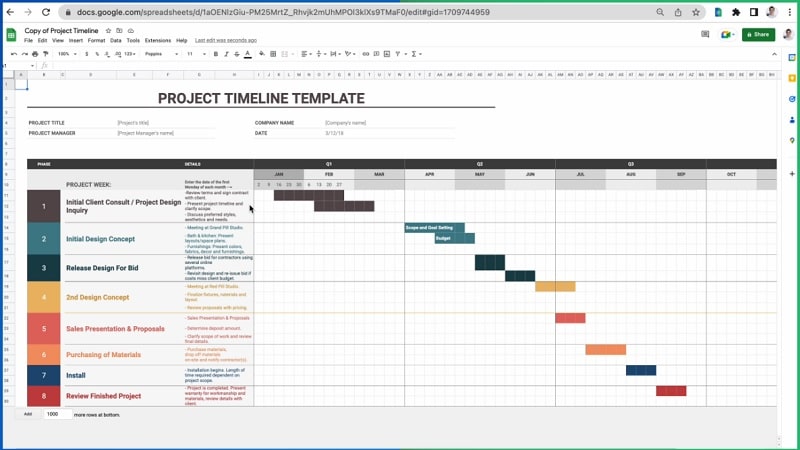800x450 pixels.
Task: Open browser extensions puzzle icon
Action: (736, 12)
